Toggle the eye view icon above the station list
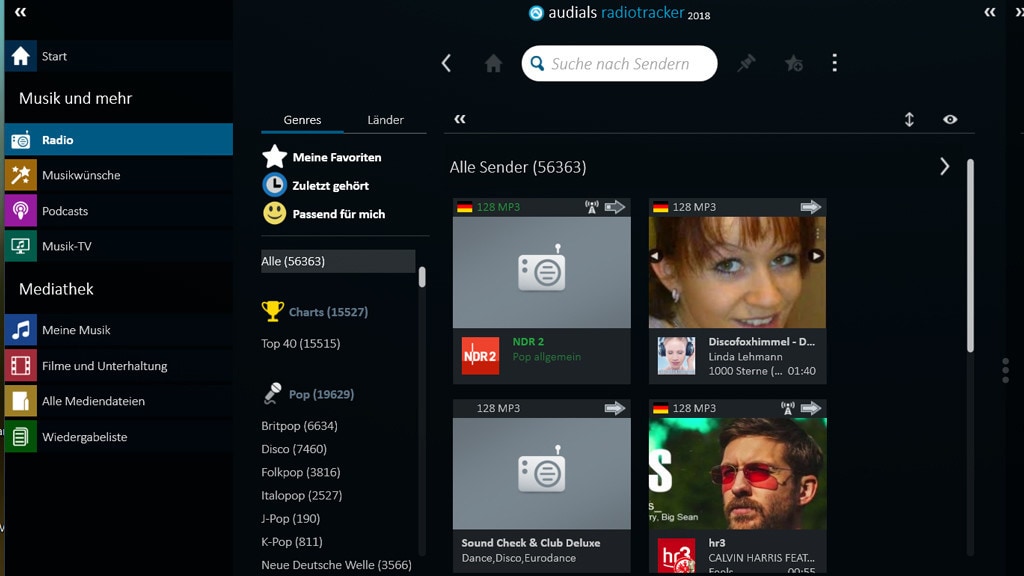Image resolution: width=1024 pixels, height=576 pixels. (x=950, y=119)
